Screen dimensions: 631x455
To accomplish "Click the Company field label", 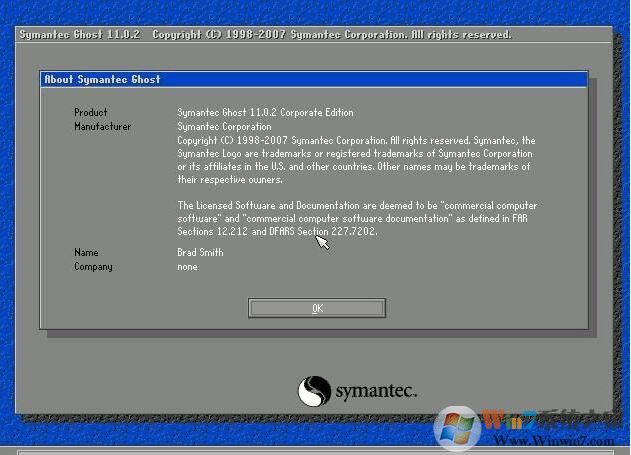I will [x=93, y=267].
